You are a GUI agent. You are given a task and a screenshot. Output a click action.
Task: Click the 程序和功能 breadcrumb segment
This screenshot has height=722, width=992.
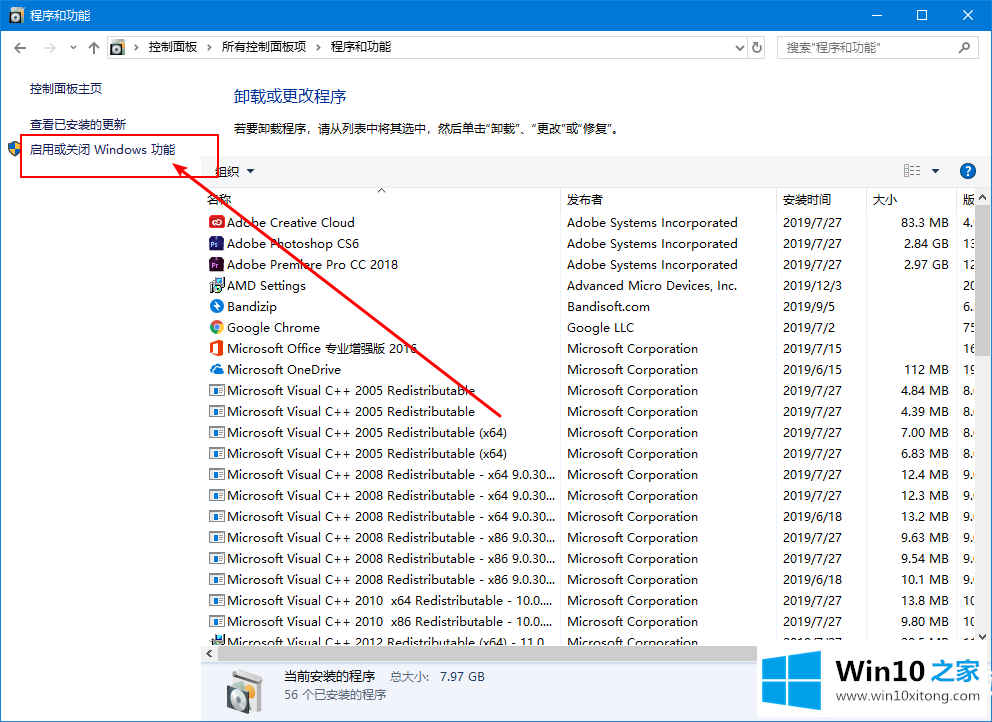(x=361, y=47)
